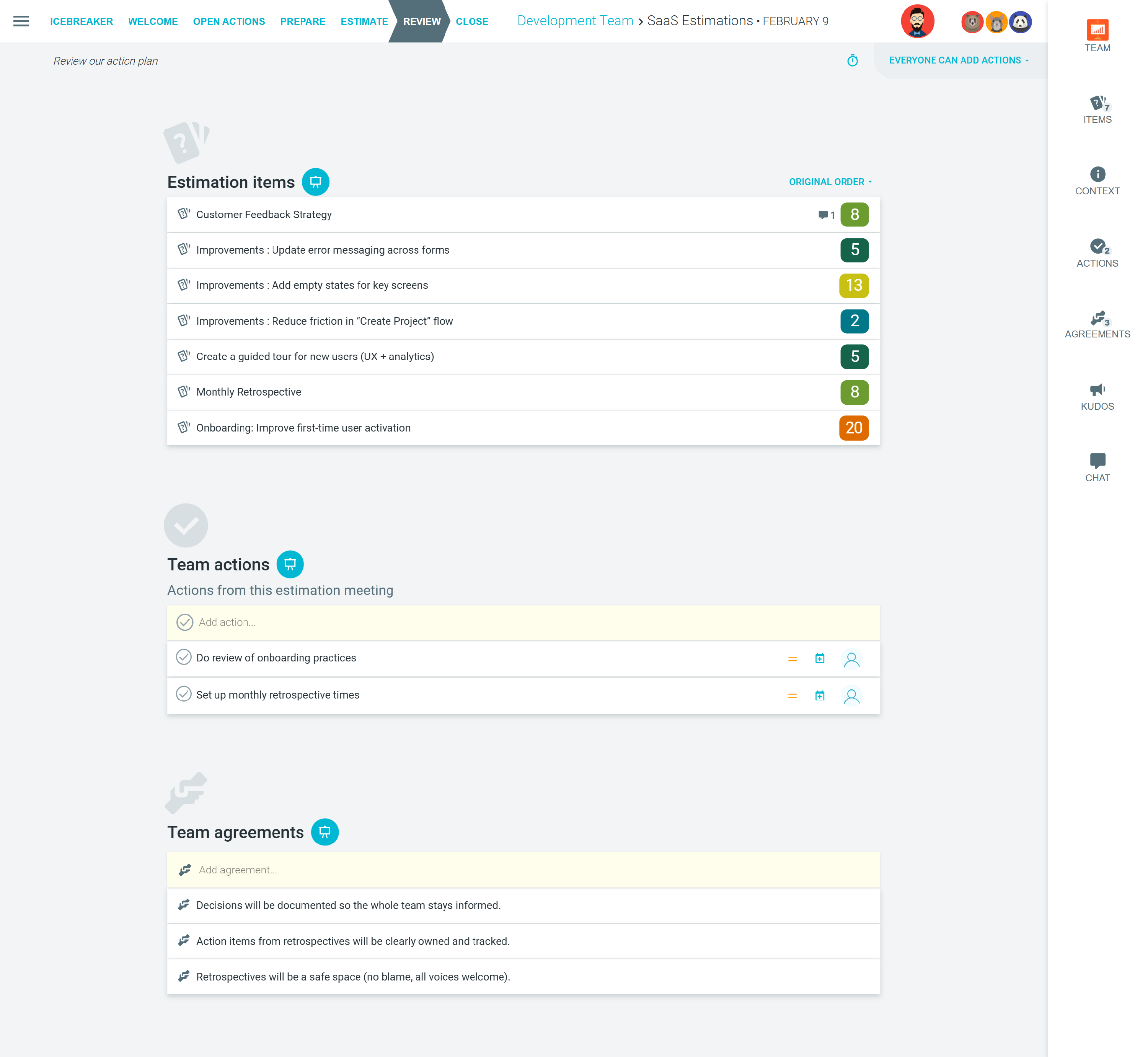The height and width of the screenshot is (1057, 1148).
Task: Open the Context info panel
Action: click(1096, 181)
